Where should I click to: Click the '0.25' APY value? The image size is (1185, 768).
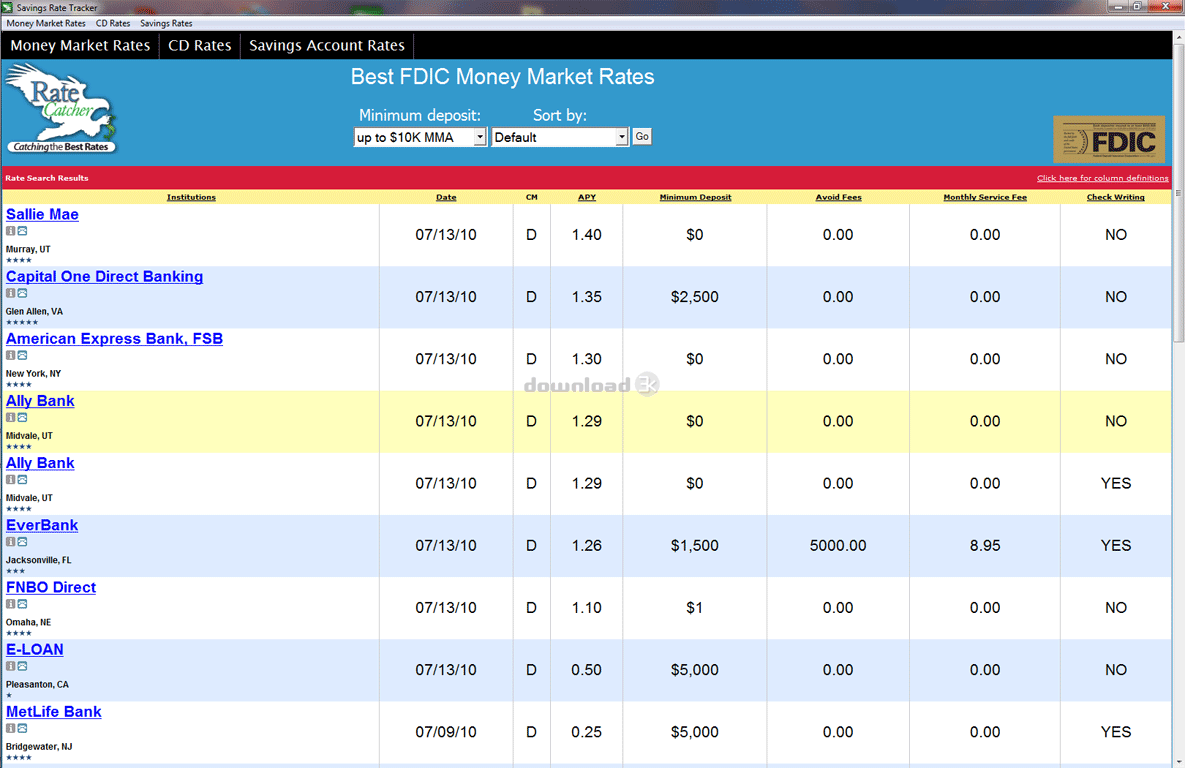click(x=586, y=732)
